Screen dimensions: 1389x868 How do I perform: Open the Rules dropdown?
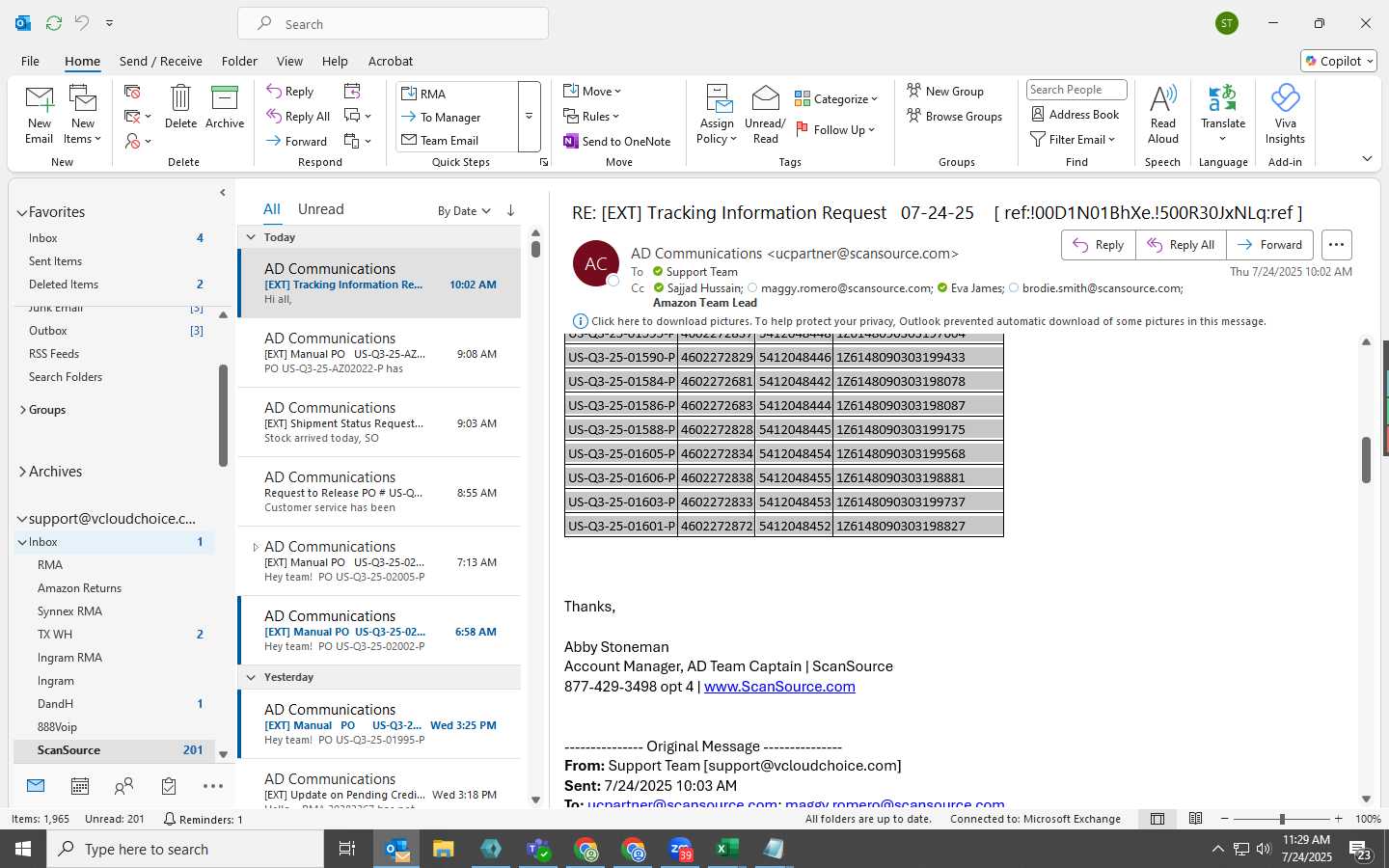[x=591, y=116]
